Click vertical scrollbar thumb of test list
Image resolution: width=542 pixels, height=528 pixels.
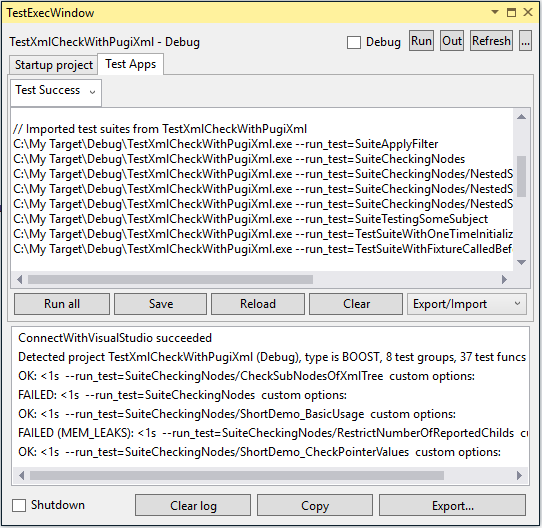[521, 176]
